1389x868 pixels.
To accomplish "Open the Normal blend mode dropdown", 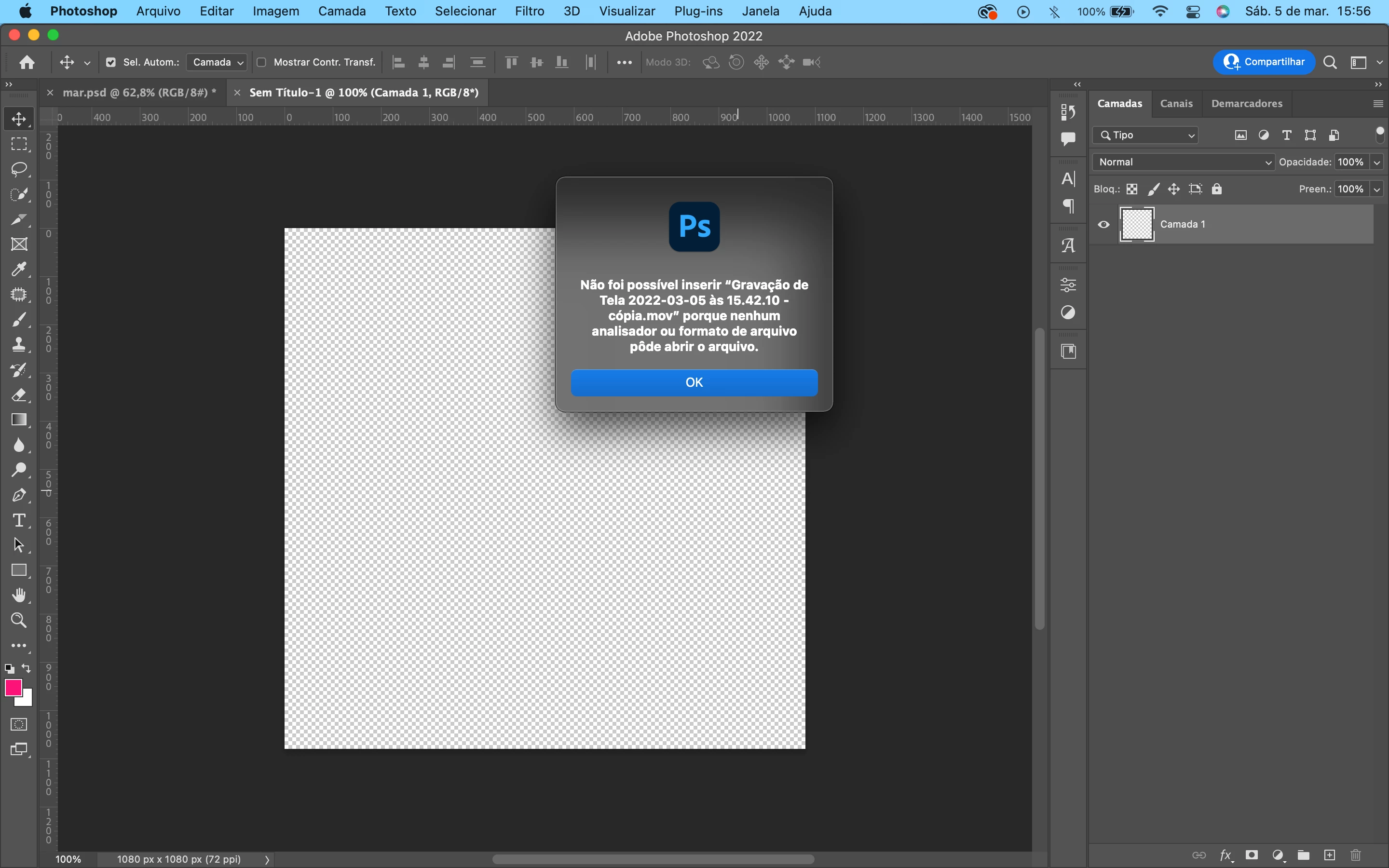I will [1184, 163].
